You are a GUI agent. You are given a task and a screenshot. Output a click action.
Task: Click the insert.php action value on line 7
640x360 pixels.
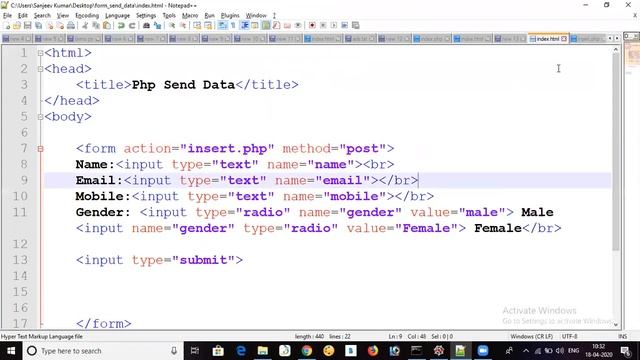[227, 149]
